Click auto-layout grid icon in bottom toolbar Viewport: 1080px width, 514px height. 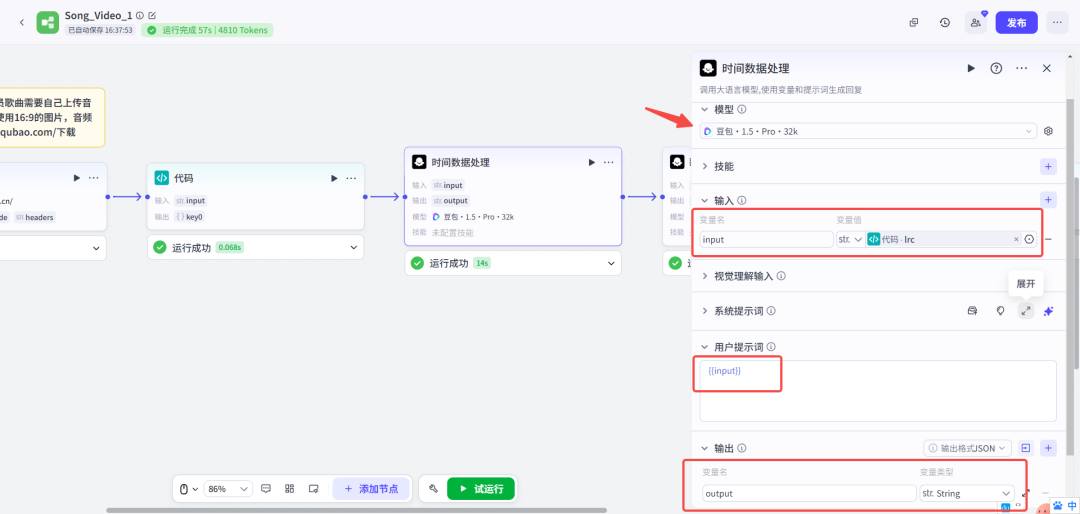(x=290, y=489)
